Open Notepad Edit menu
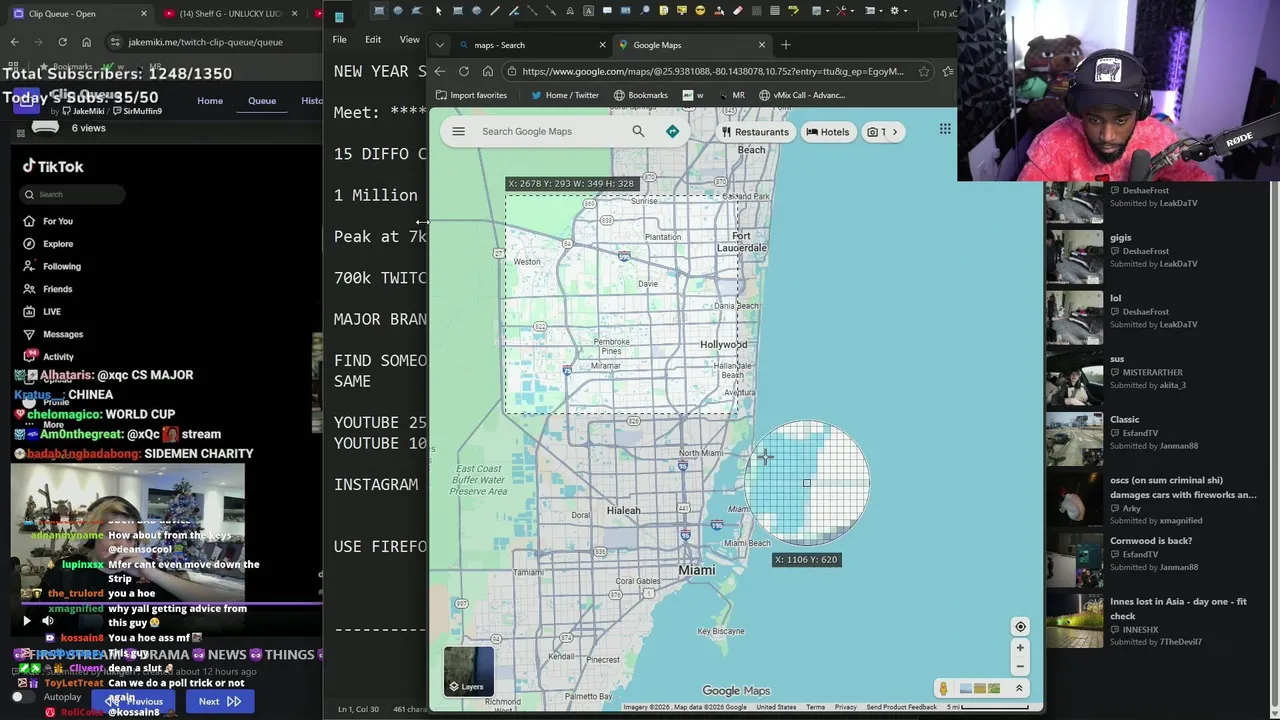Screen dimensions: 1280x720 373,40
